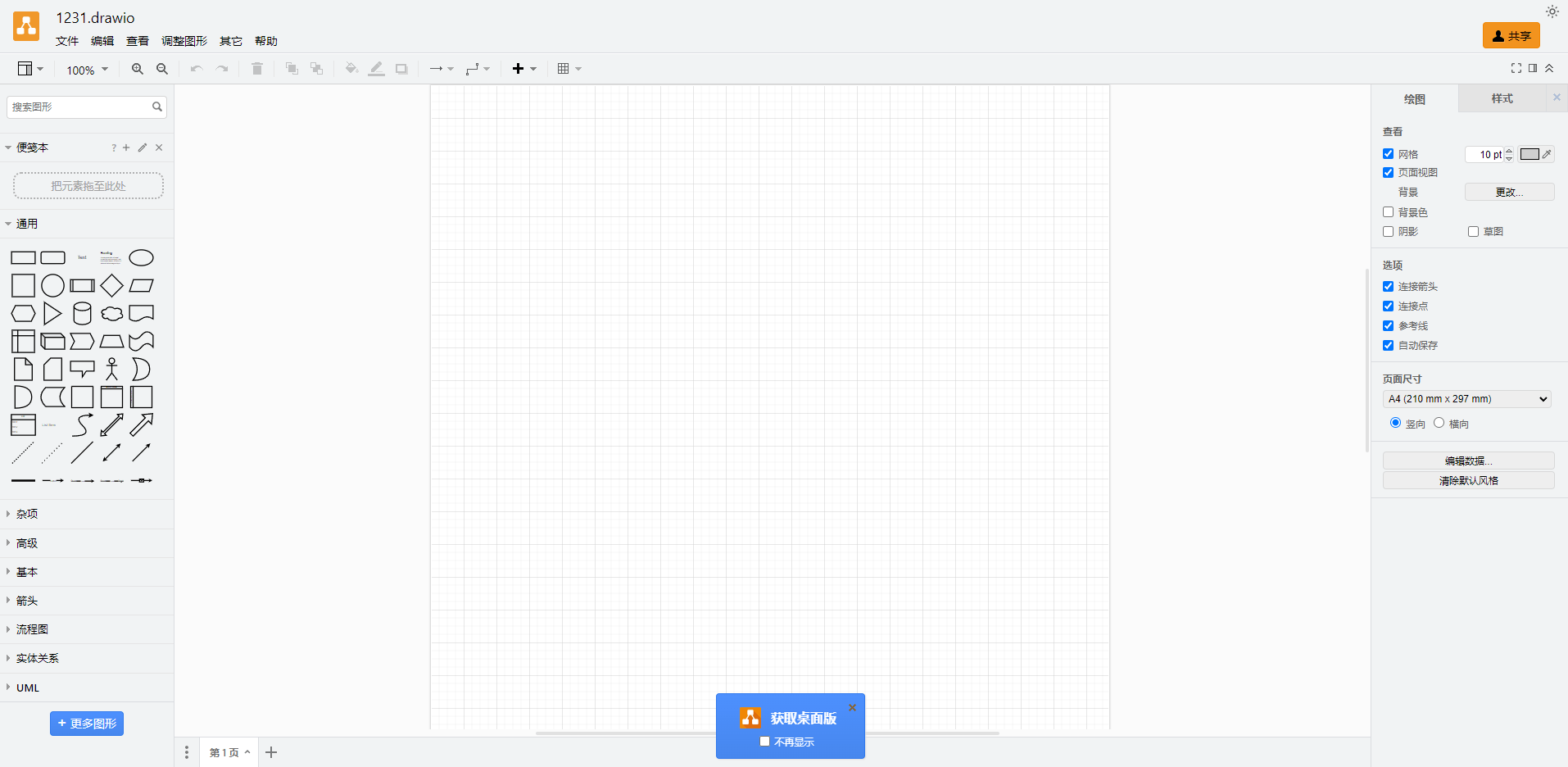
Task: Click the 更多图形 button
Action: click(x=87, y=724)
